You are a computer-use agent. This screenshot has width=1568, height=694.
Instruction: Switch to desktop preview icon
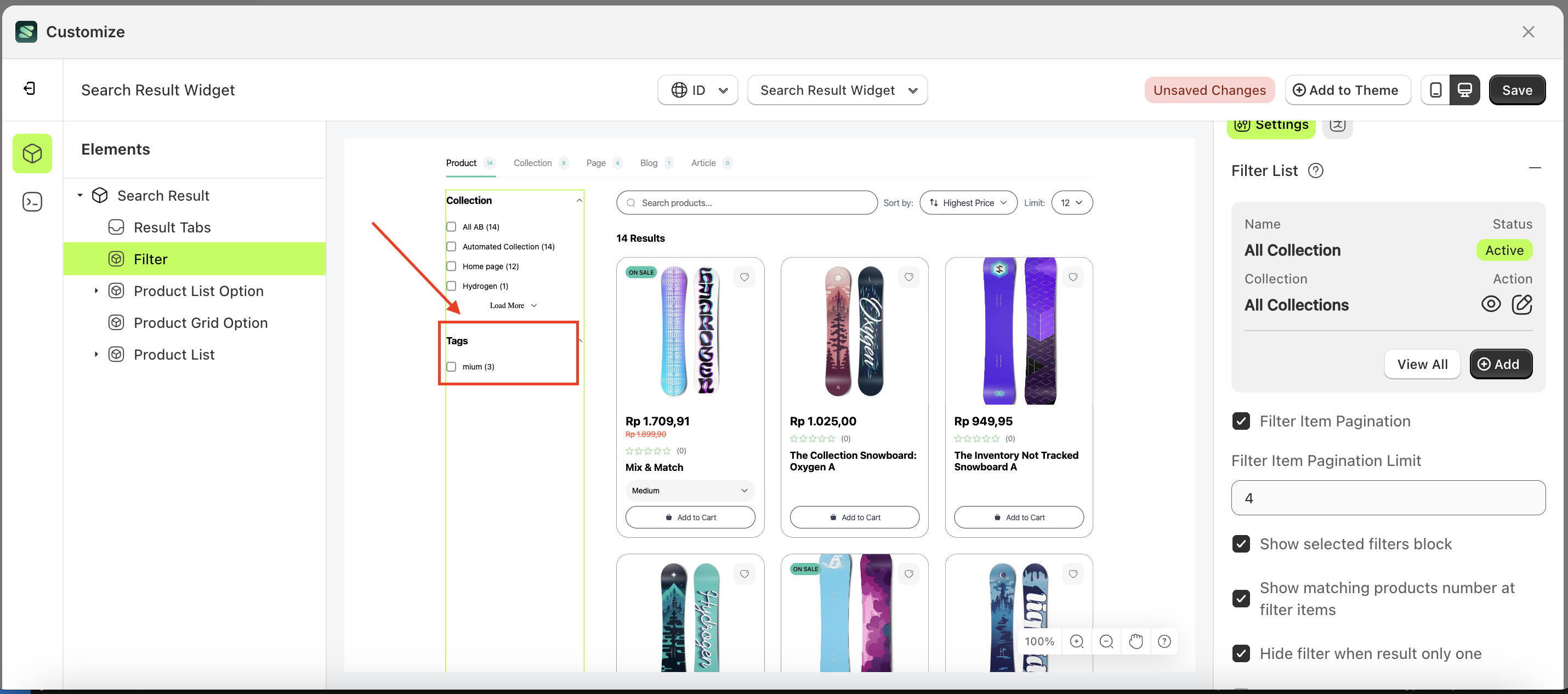click(1464, 90)
